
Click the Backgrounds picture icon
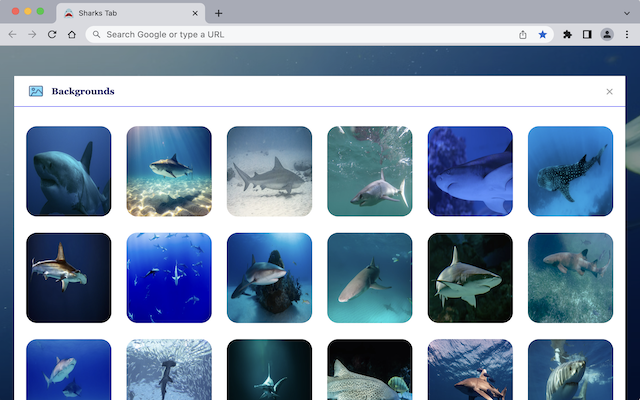(36, 91)
